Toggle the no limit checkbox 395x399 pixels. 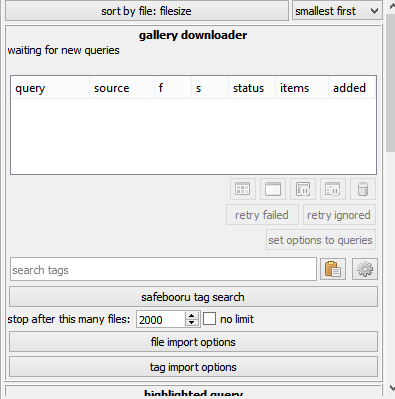(209, 319)
